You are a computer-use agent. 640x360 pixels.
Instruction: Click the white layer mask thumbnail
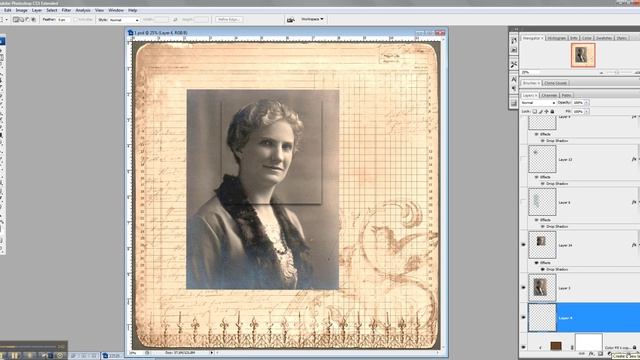coord(589,342)
